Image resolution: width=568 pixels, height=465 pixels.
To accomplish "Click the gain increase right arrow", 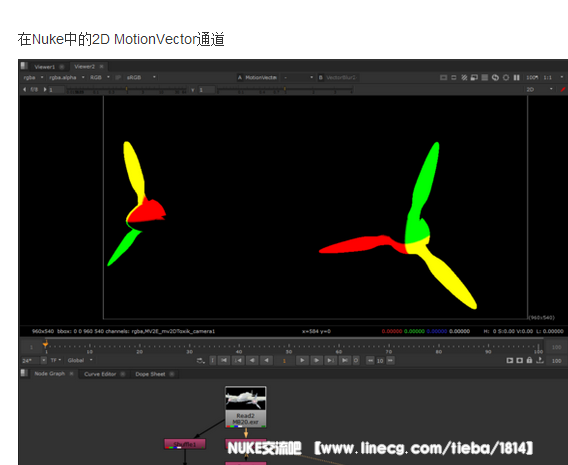I will (45, 89).
